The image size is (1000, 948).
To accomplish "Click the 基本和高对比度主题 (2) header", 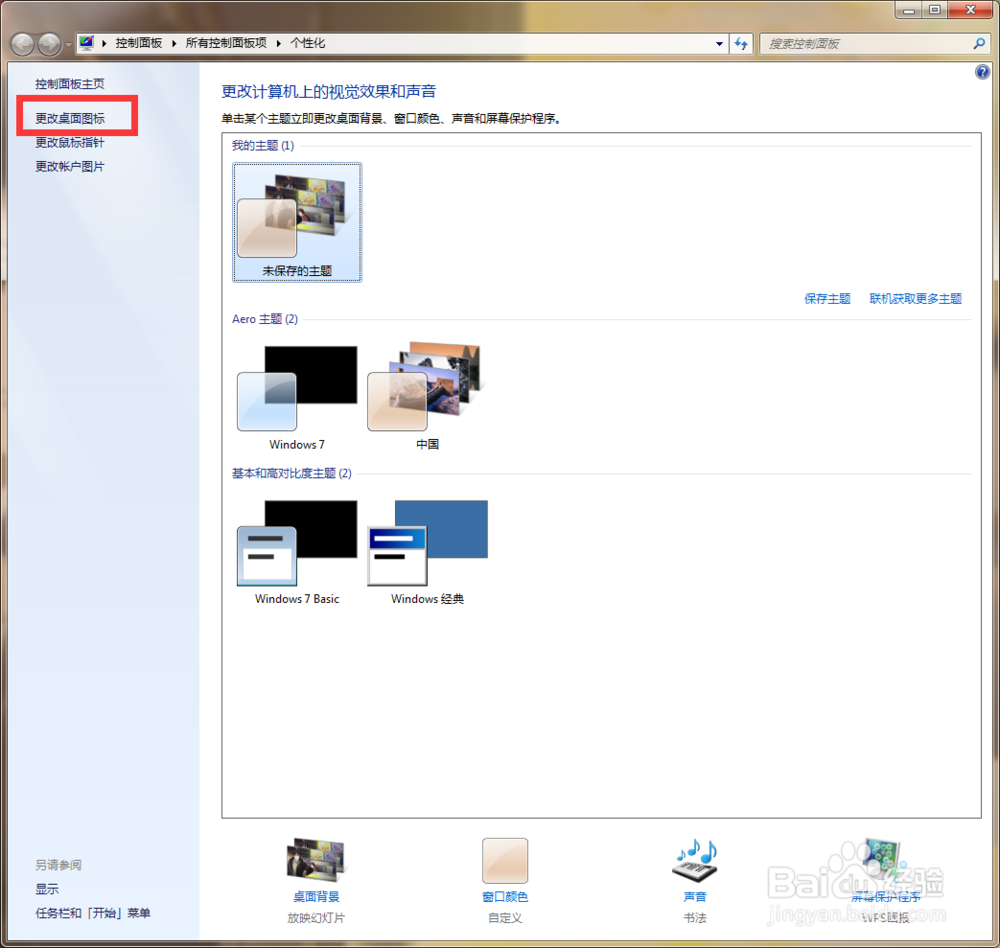I will pyautogui.click(x=291, y=473).
